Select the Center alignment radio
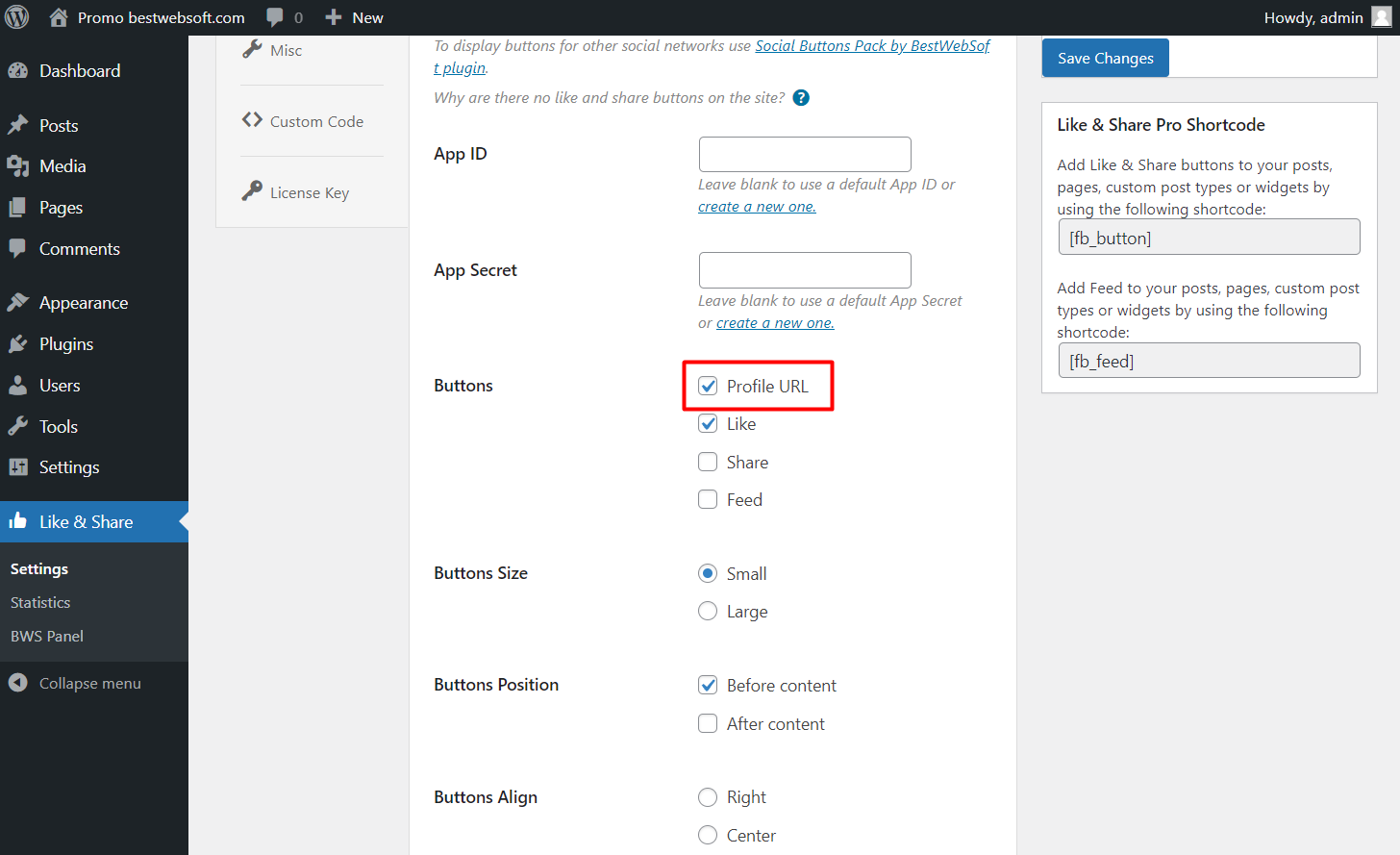 pos(708,835)
